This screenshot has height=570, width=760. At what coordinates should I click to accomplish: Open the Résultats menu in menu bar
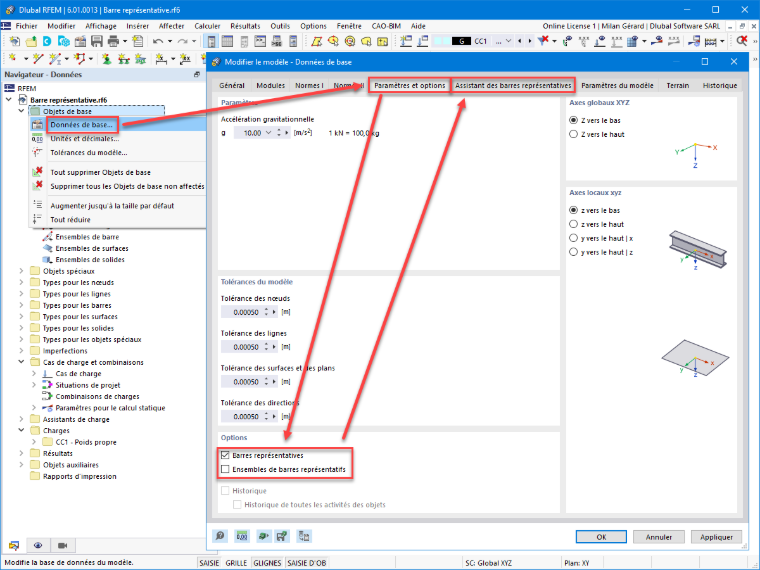(245, 26)
